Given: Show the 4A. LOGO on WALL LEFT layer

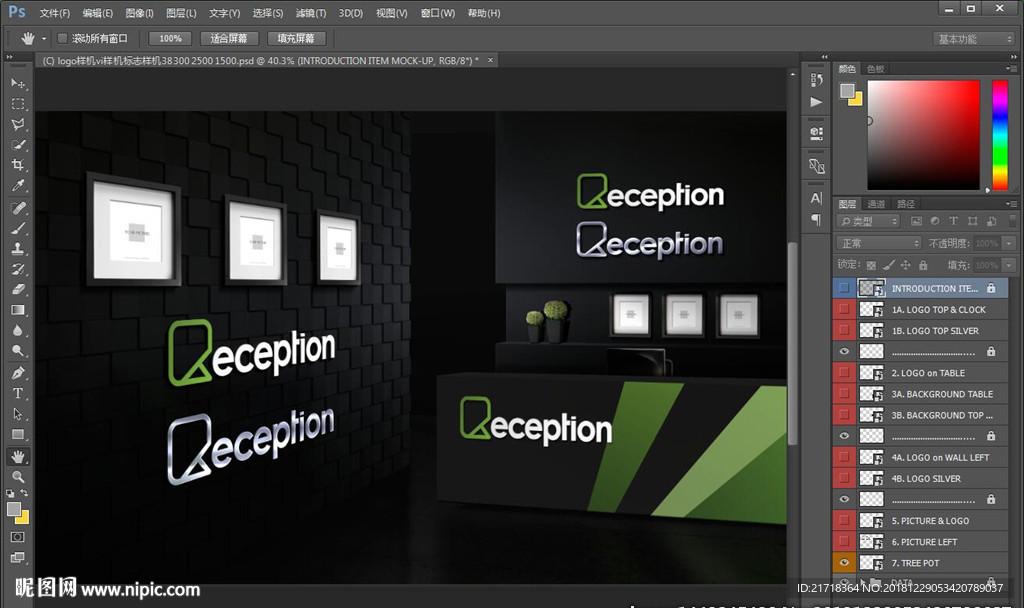Looking at the screenshot, I should tap(844, 457).
